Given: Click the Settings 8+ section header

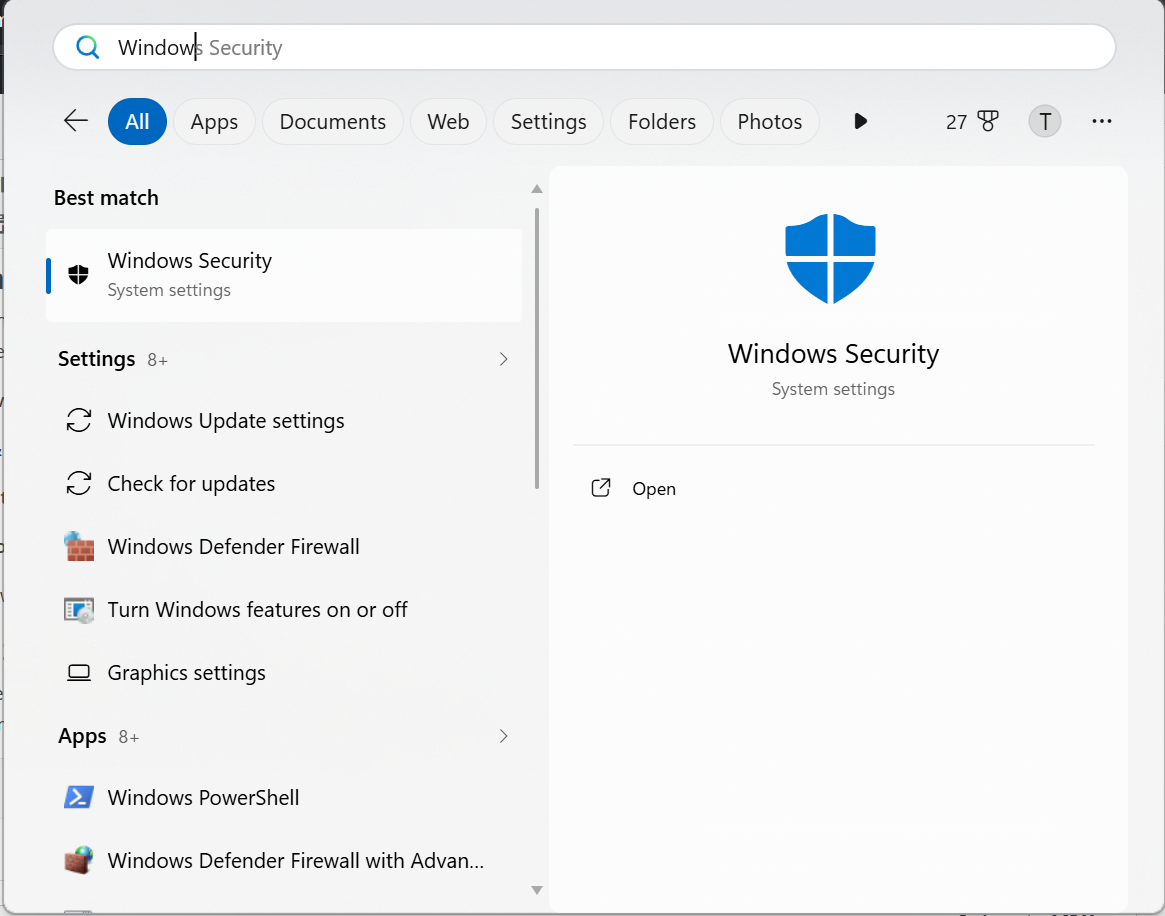Looking at the screenshot, I should coord(113,360).
